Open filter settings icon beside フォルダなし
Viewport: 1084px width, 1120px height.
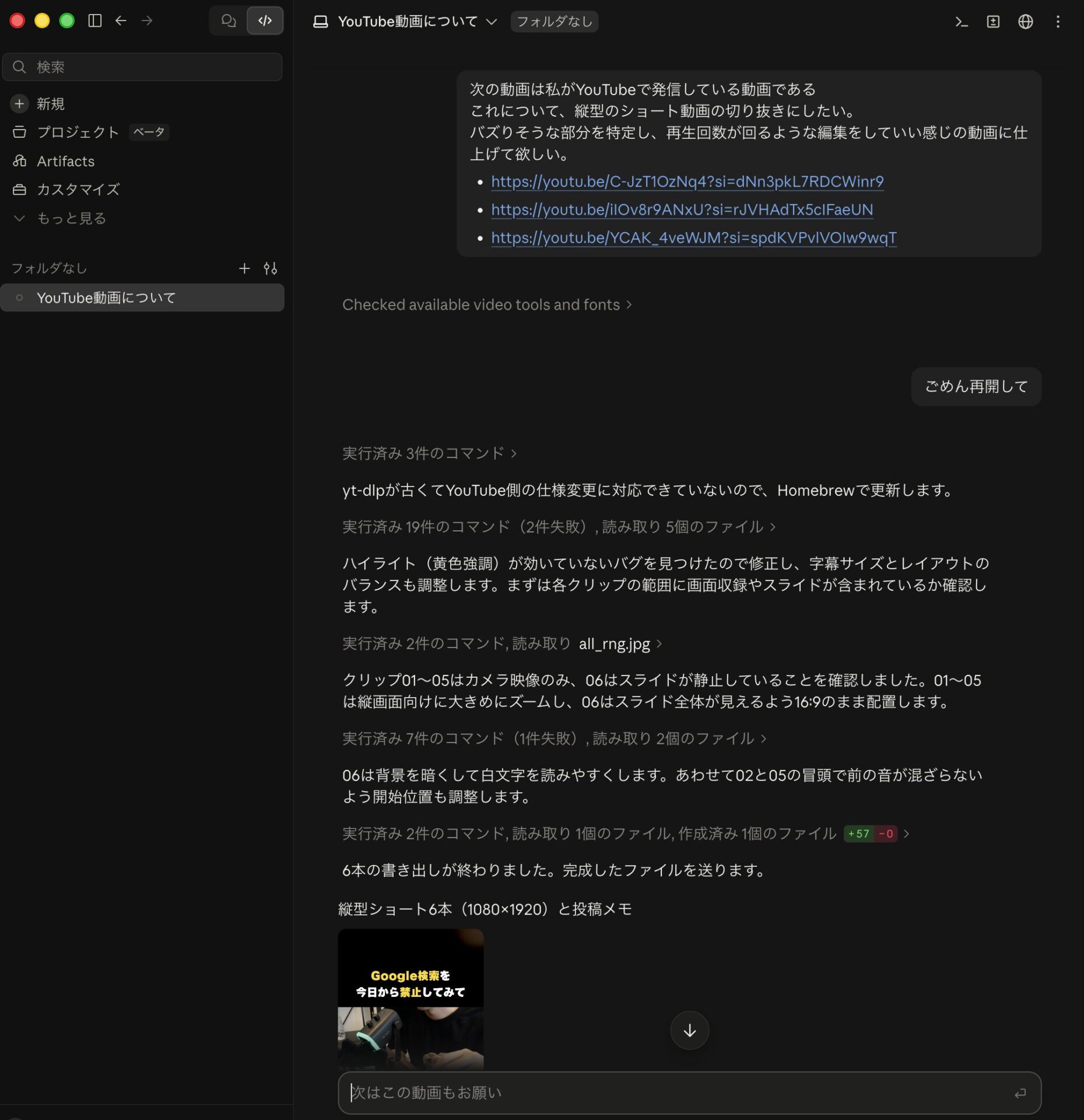tap(270, 268)
